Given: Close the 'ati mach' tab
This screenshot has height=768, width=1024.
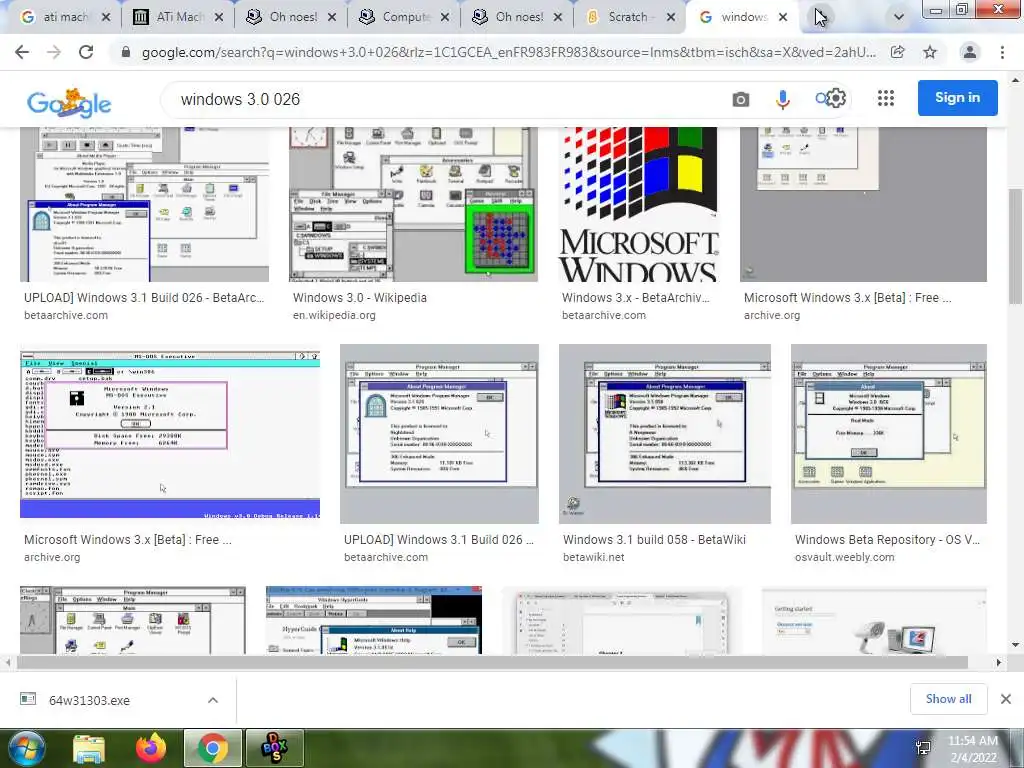Looking at the screenshot, I should pos(106,18).
